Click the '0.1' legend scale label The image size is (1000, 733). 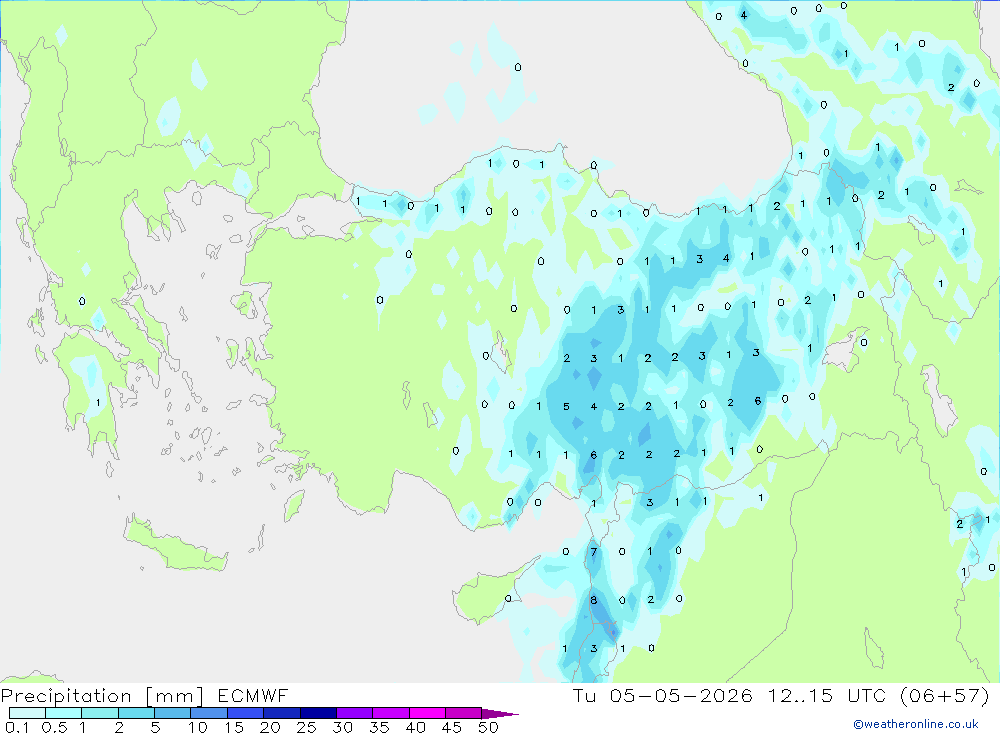click(17, 727)
